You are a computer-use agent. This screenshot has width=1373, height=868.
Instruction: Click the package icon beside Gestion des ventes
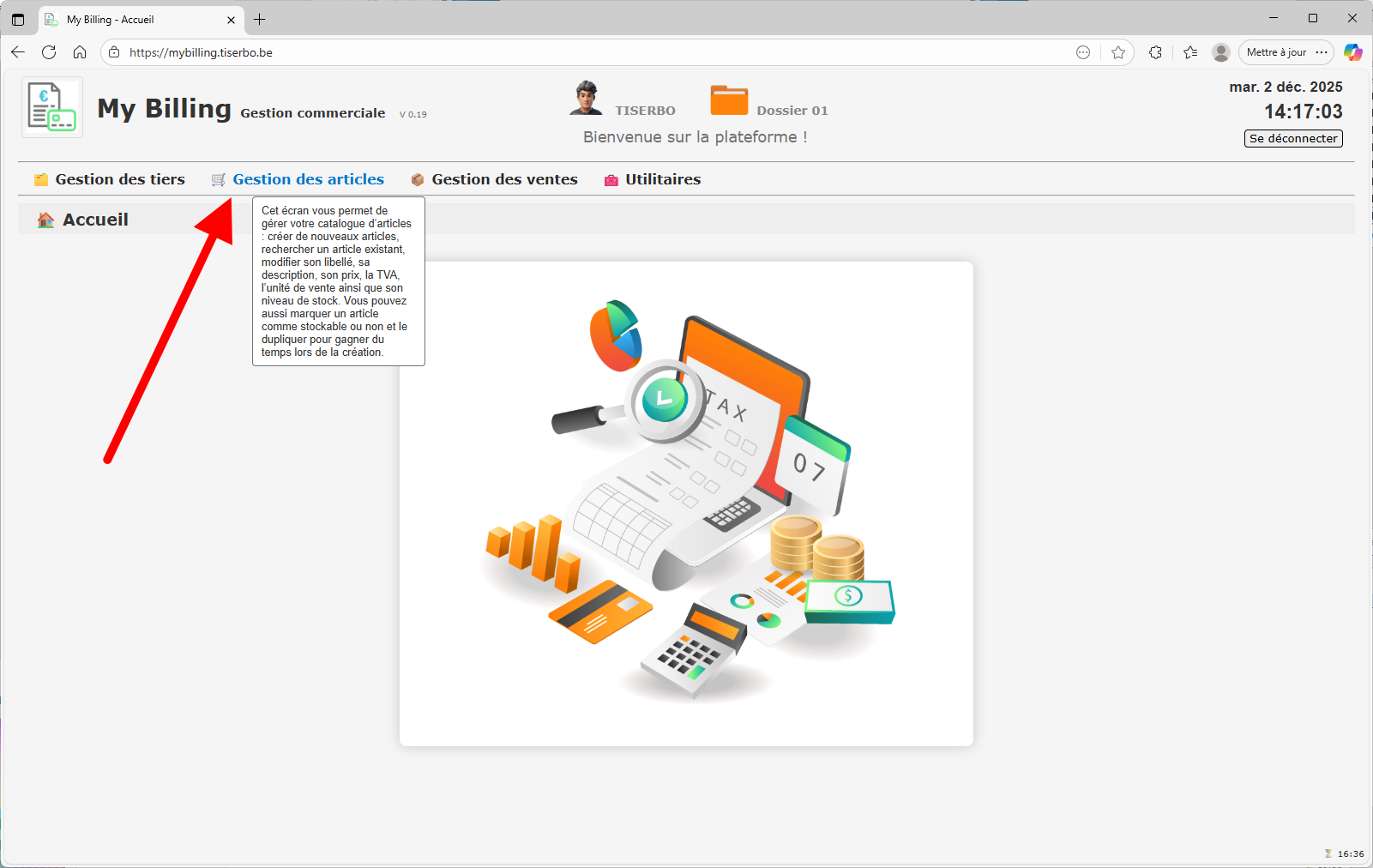pos(418,179)
